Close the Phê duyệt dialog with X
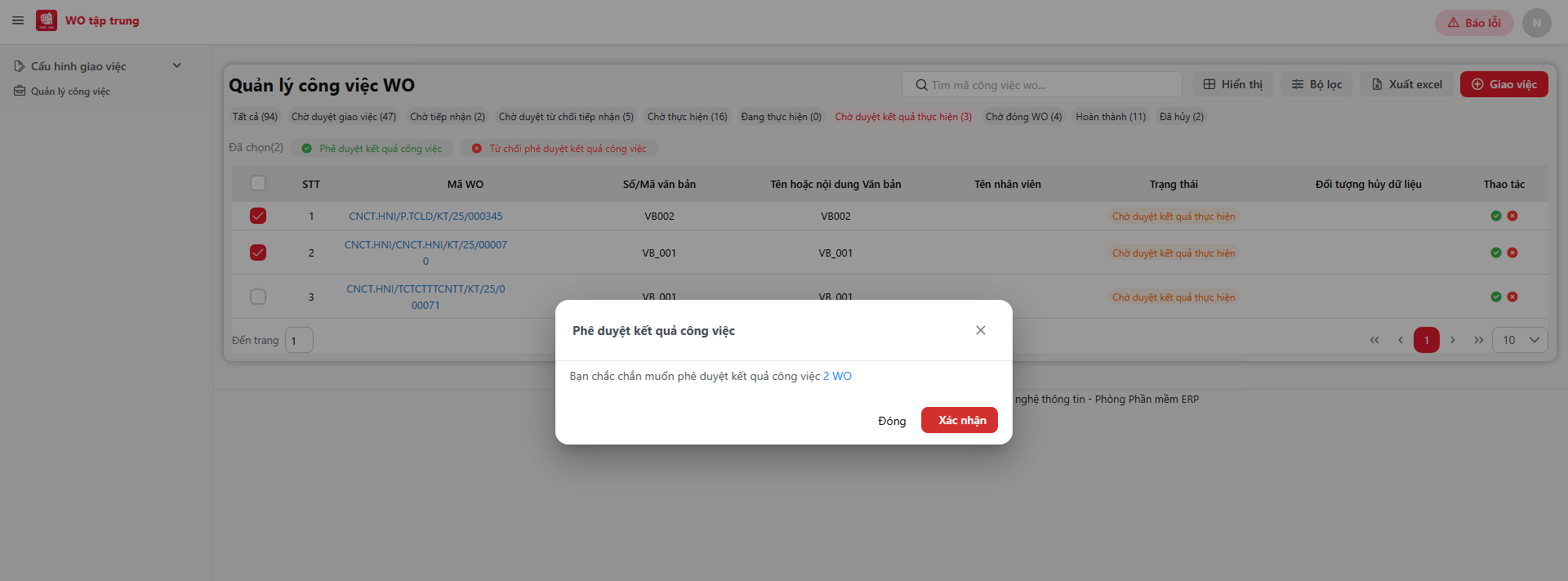Image resolution: width=1568 pixels, height=581 pixels. [x=981, y=330]
